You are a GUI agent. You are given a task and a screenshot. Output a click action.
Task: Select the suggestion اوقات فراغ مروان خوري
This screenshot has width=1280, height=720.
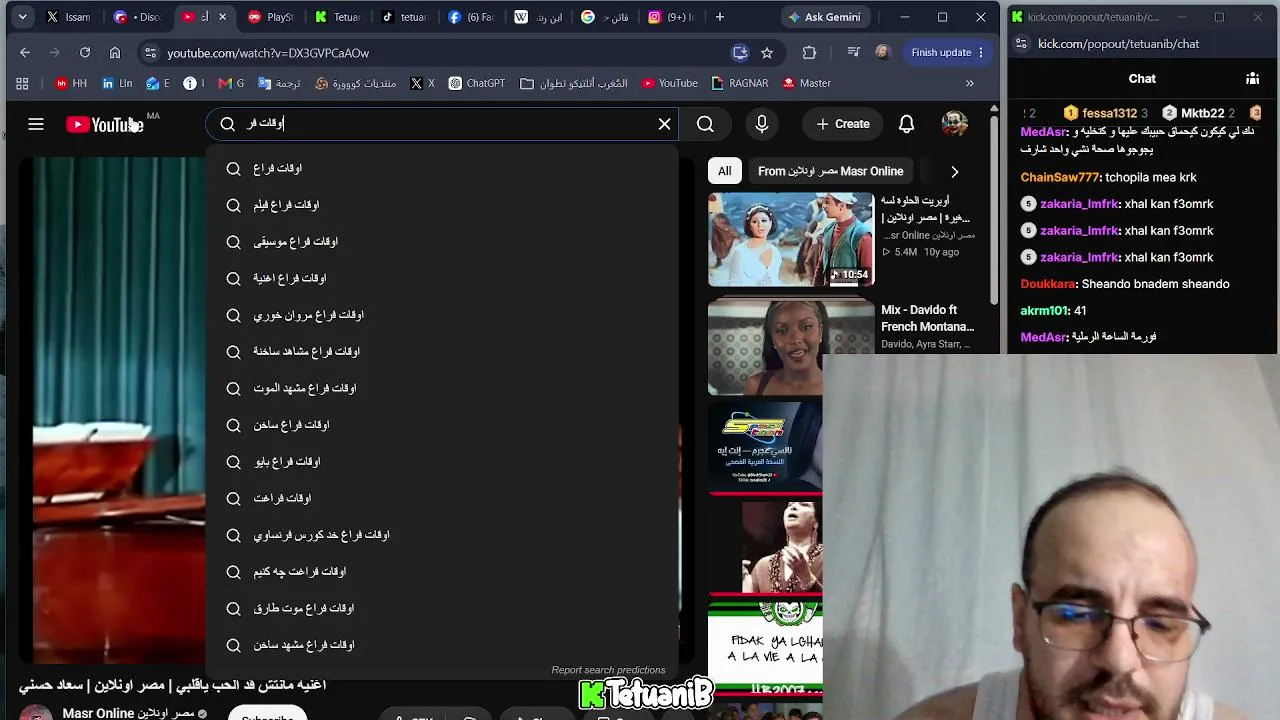point(442,315)
